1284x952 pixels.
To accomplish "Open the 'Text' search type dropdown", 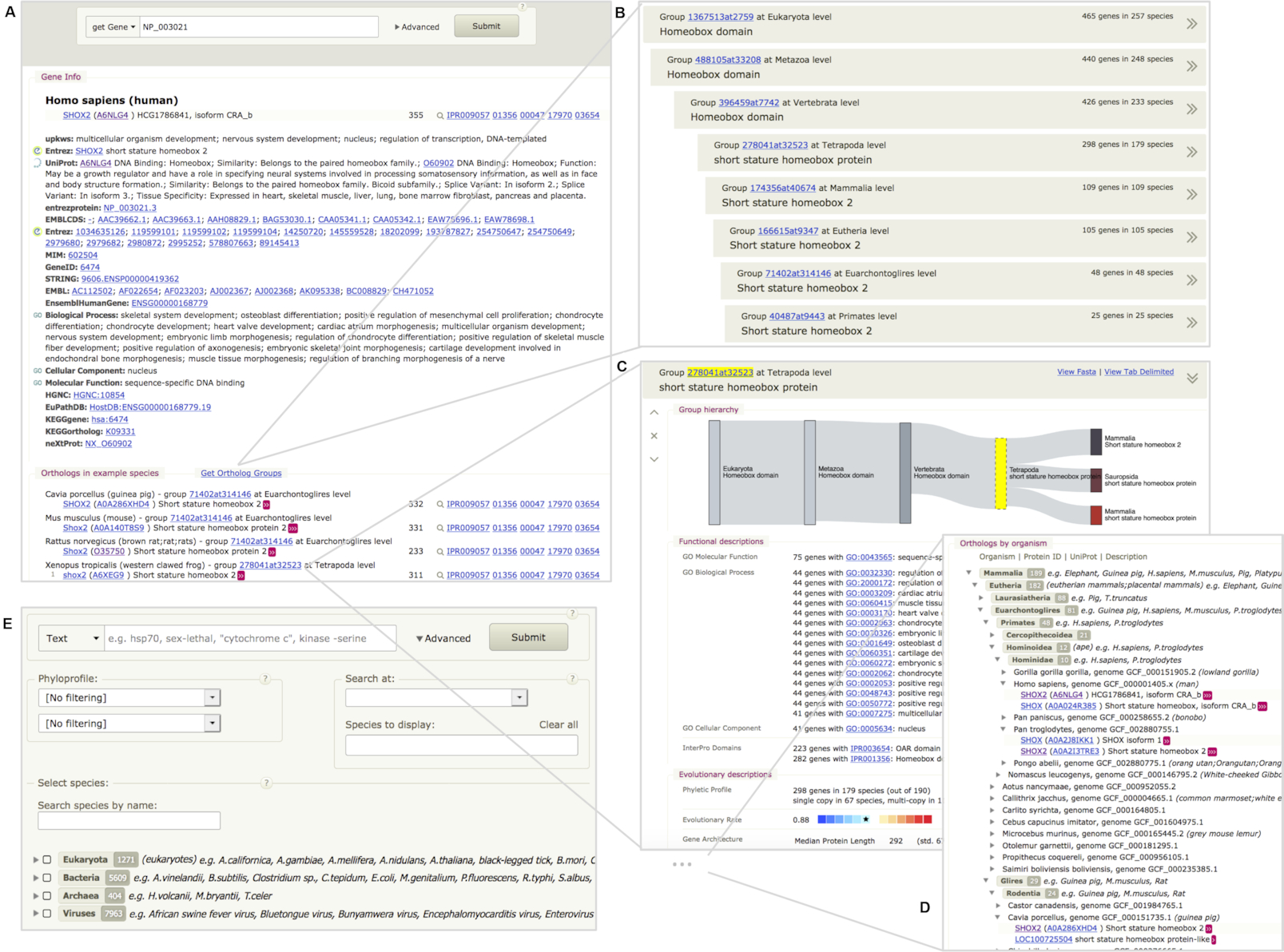I will (71, 638).
